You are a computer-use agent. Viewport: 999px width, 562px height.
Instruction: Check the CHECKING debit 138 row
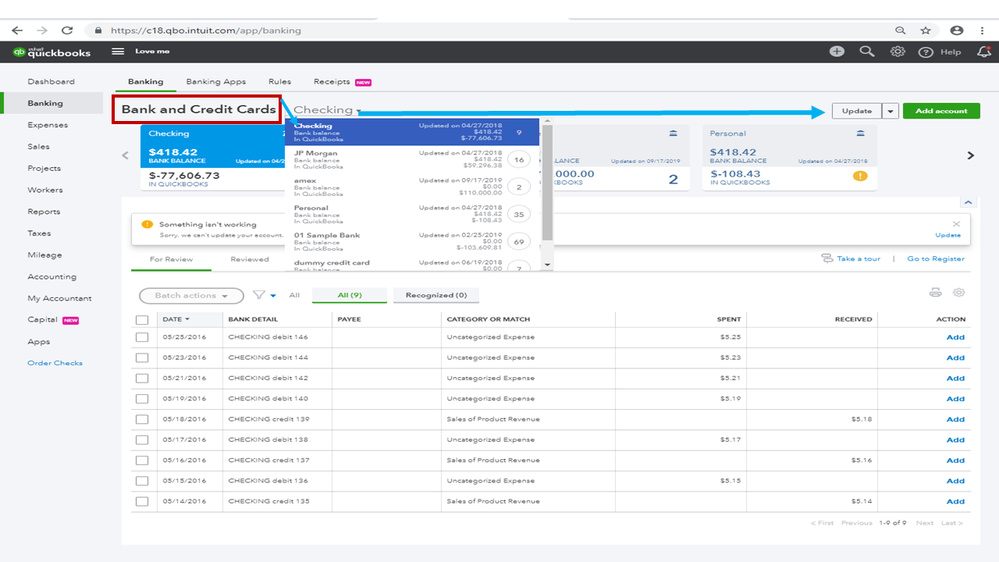(x=142, y=440)
